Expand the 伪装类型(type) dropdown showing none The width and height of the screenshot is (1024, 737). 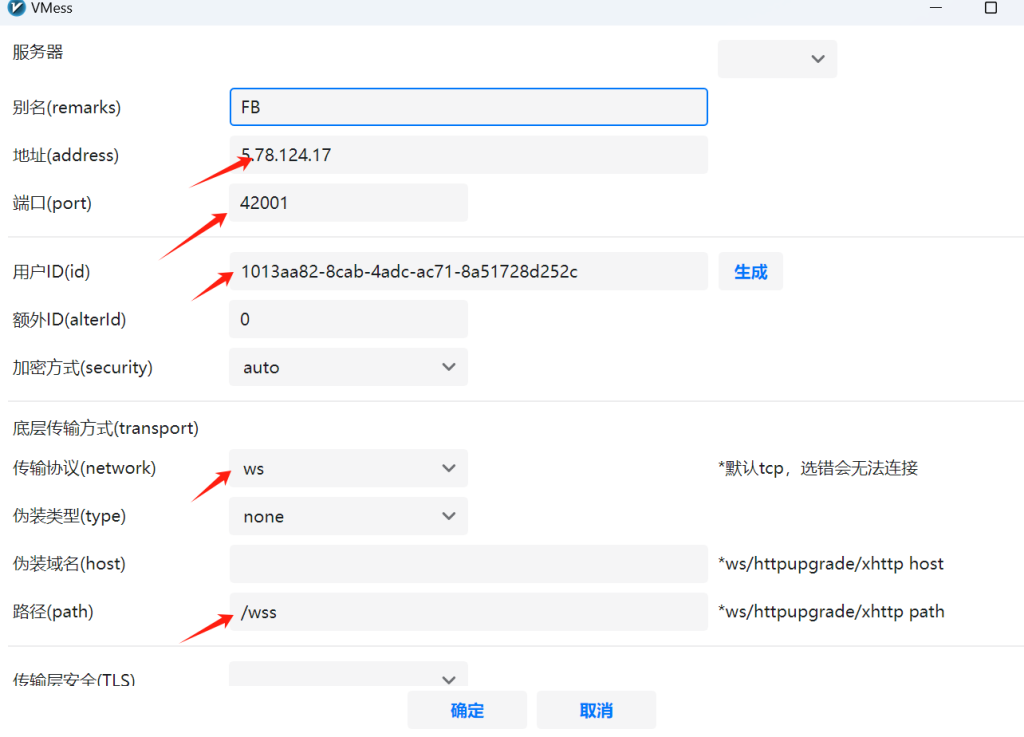pos(348,516)
